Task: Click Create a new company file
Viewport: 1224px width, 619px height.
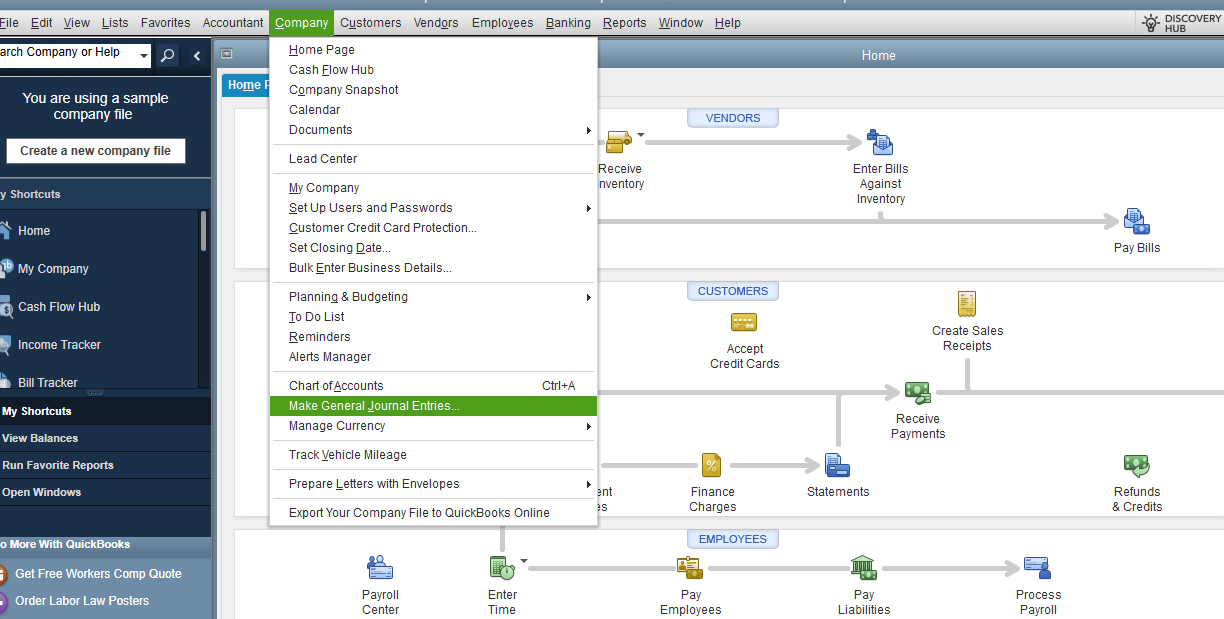Action: [x=95, y=151]
